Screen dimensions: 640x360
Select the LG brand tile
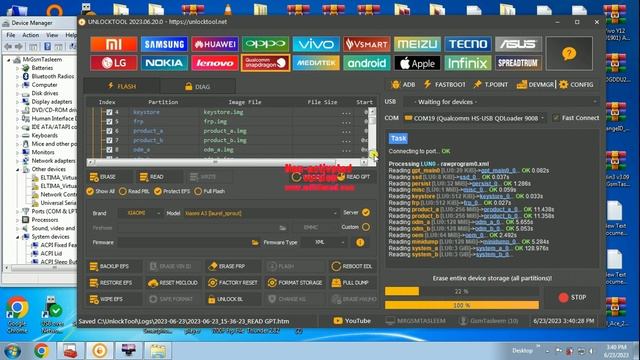113,63
